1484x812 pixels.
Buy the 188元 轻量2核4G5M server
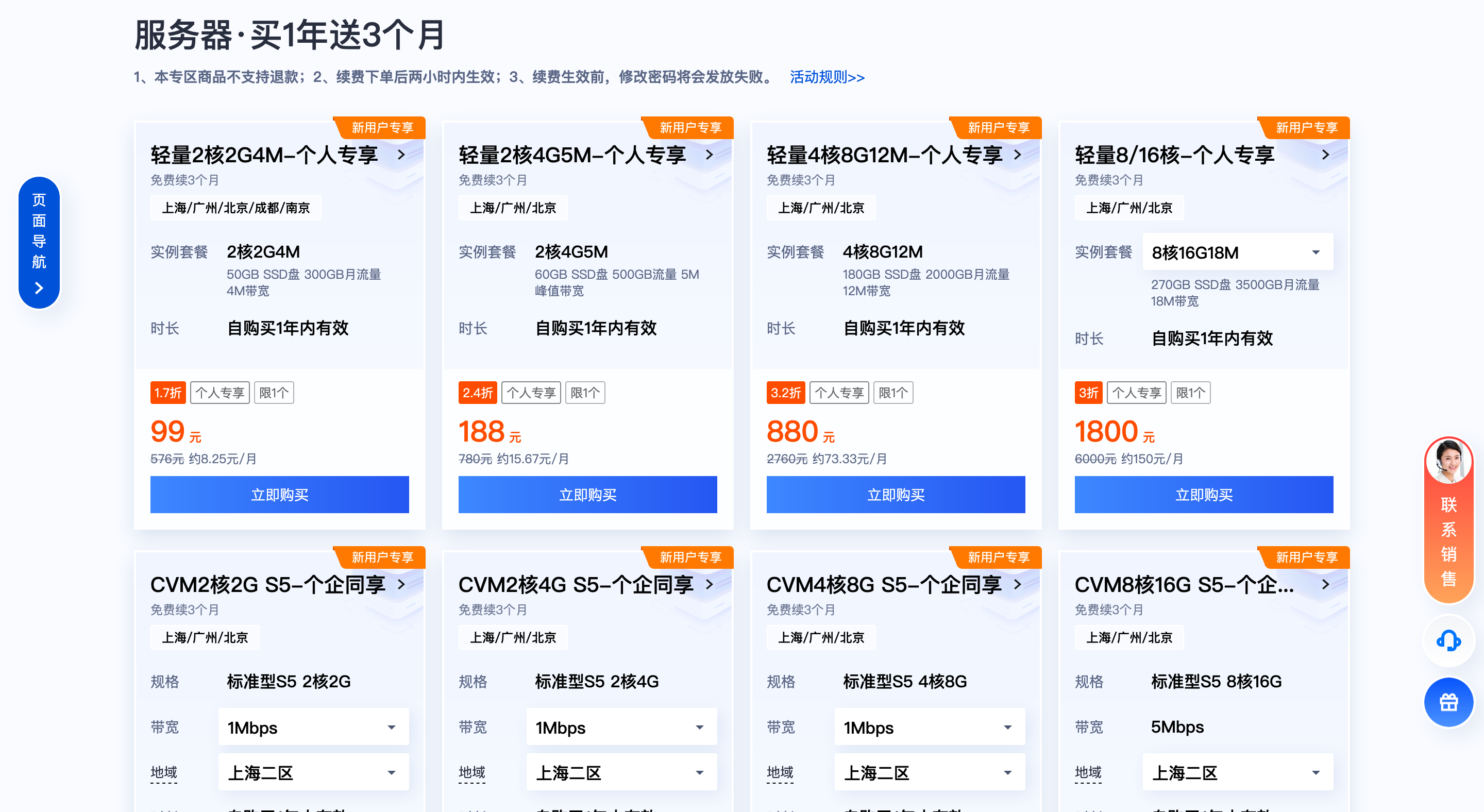pos(587,495)
